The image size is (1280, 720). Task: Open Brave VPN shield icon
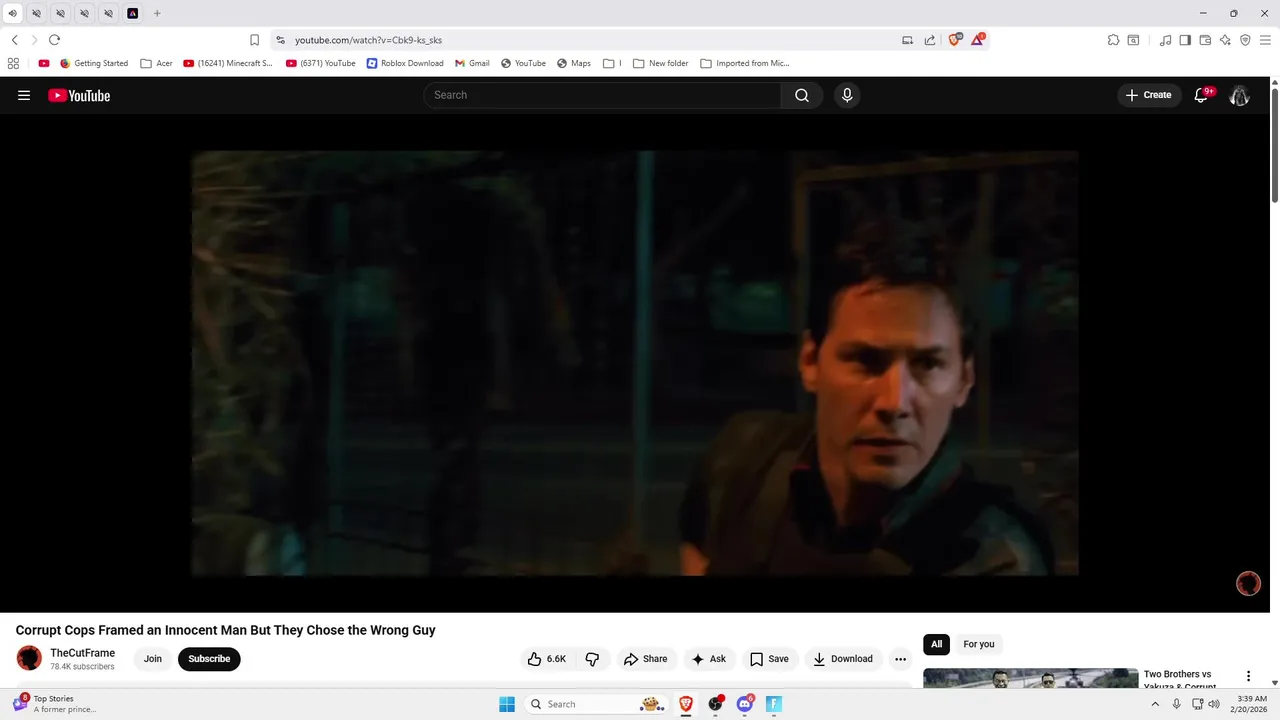(x=1245, y=40)
